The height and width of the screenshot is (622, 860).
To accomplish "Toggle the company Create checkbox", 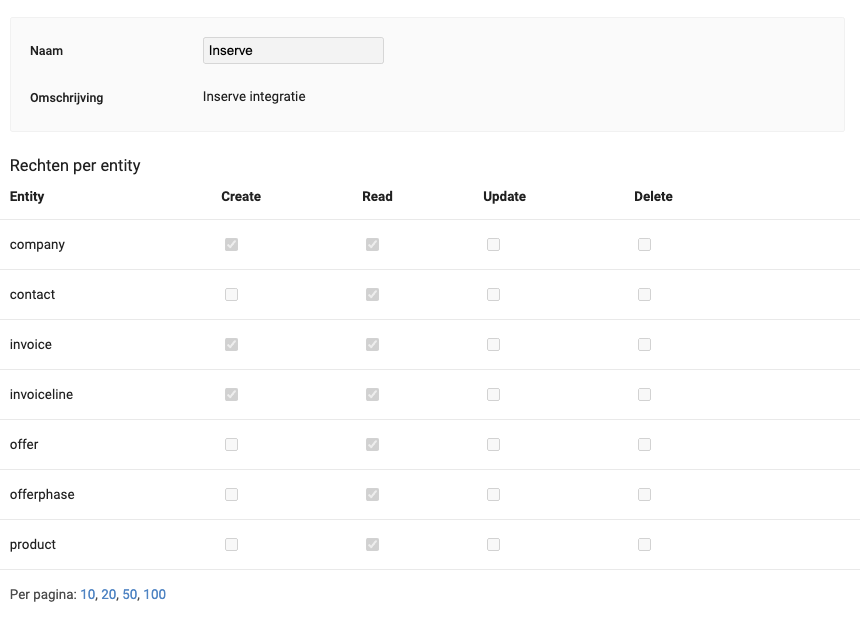I will (x=232, y=244).
